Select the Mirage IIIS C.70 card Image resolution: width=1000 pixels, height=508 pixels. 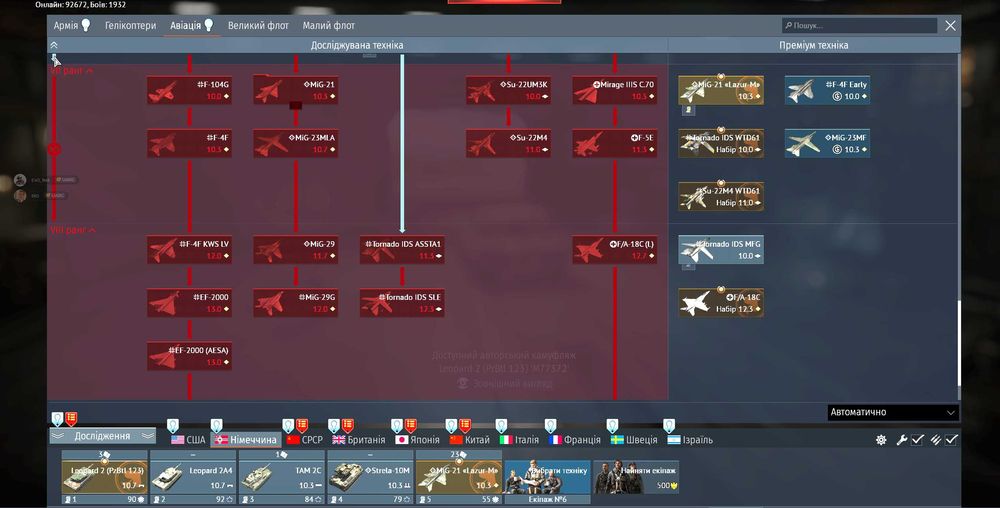(x=615, y=90)
